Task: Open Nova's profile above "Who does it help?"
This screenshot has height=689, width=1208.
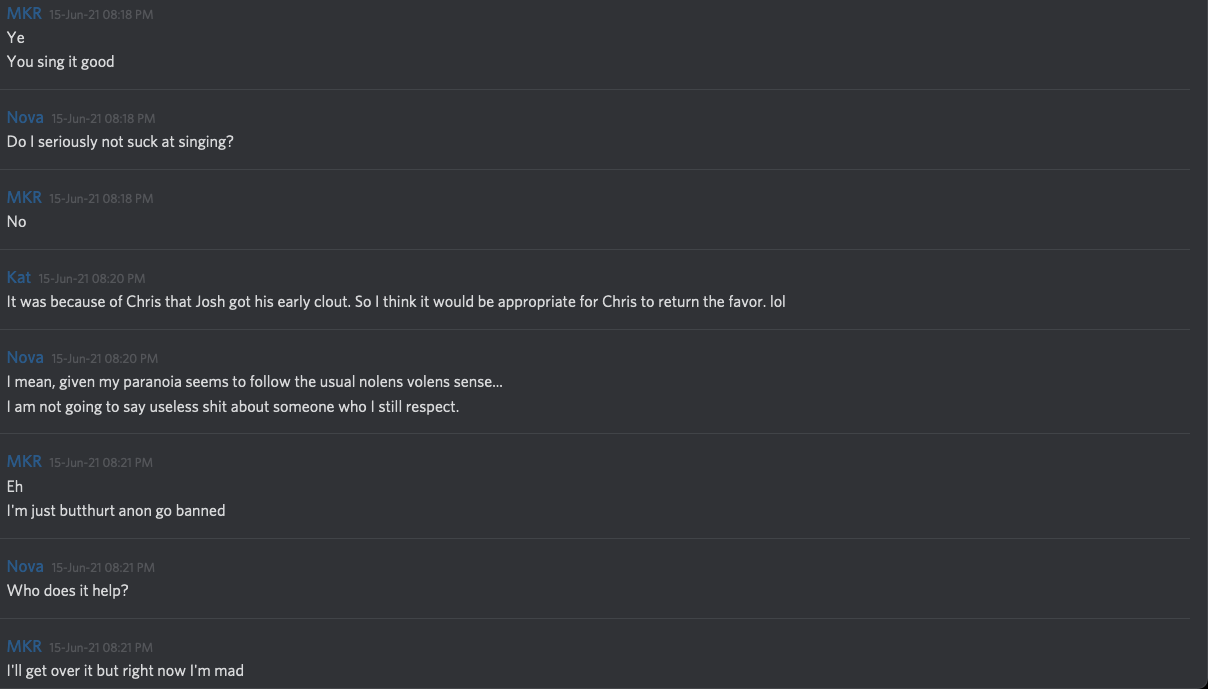Action: (x=25, y=566)
